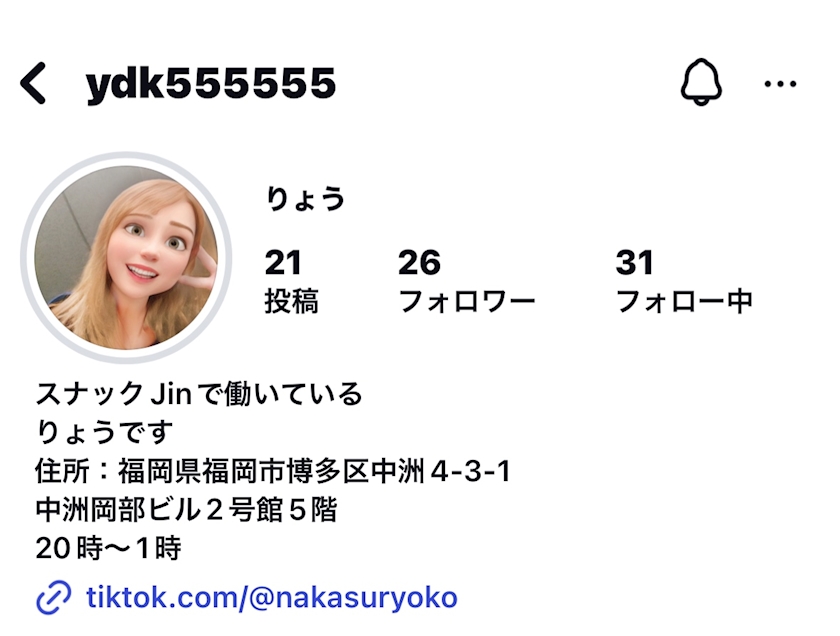Image resolution: width=840 pixels, height=636 pixels.
Task: Open the 31 following count
Action: [x=634, y=263]
